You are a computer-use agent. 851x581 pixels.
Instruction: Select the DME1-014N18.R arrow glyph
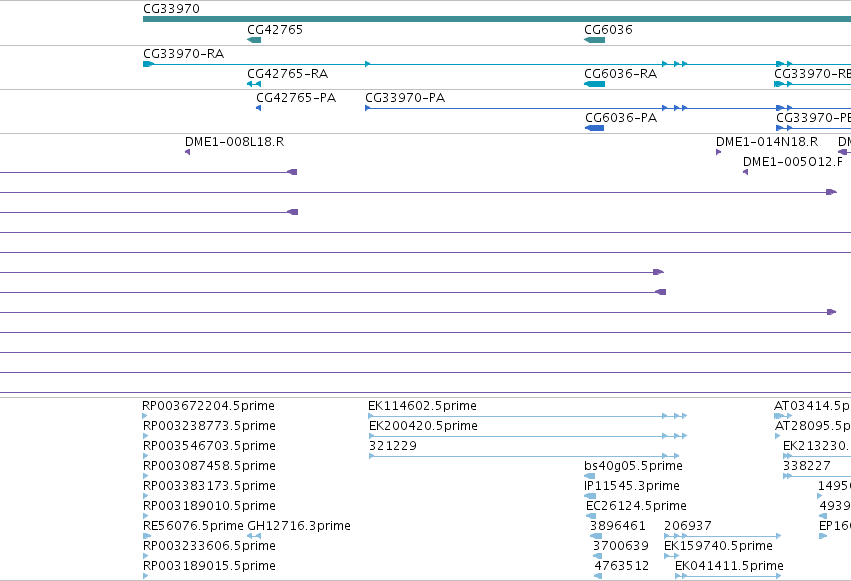pyautogui.click(x=719, y=152)
